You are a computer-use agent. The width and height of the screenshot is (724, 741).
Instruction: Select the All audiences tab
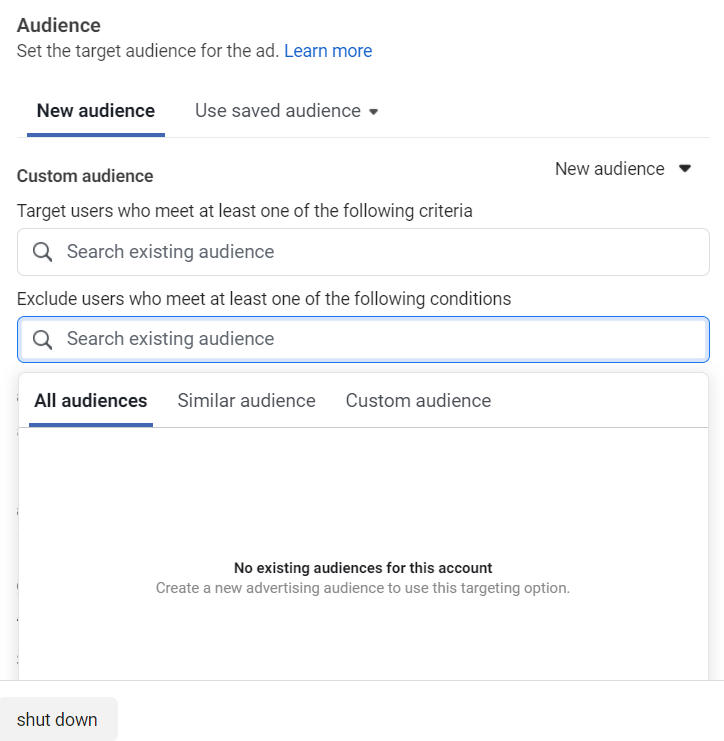tap(91, 401)
